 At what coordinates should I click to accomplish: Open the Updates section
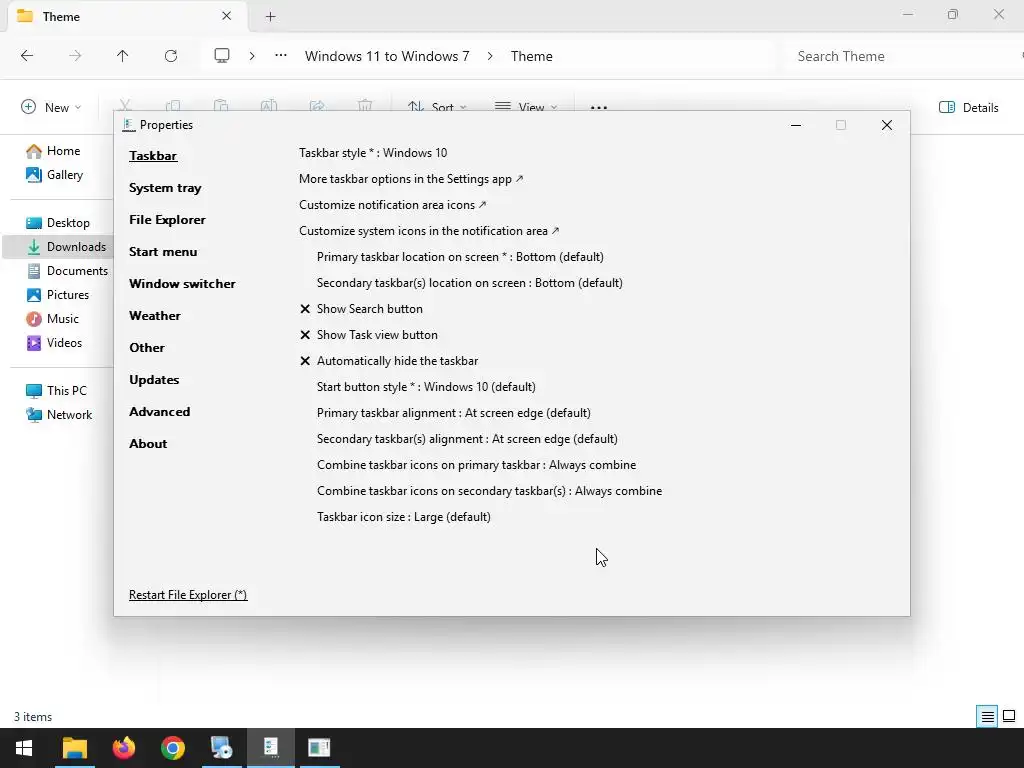154,379
